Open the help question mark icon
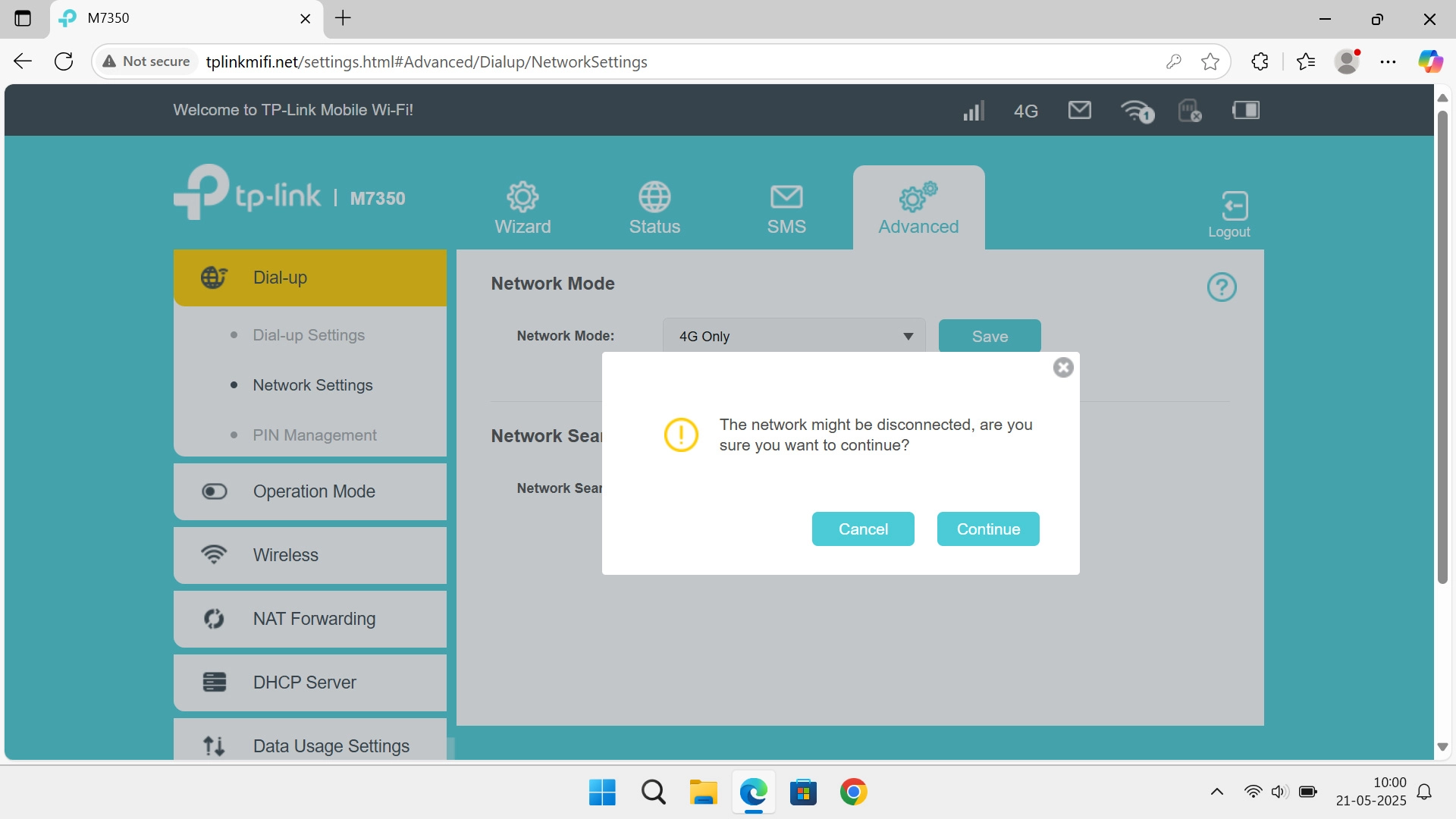Viewport: 1456px width, 819px height. [1221, 287]
